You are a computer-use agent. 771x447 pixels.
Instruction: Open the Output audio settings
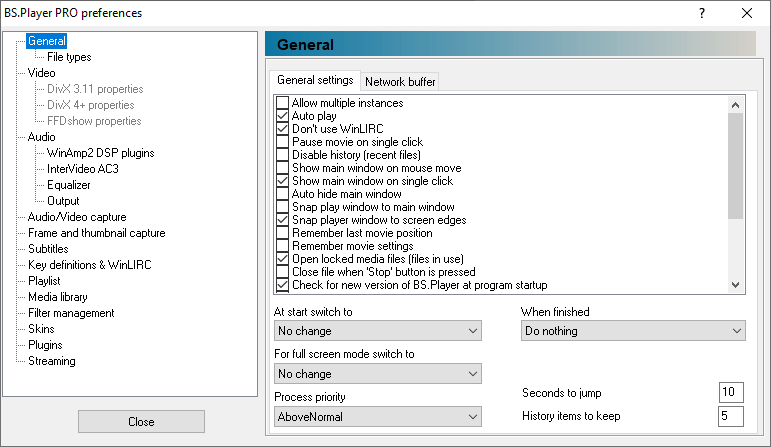63,201
